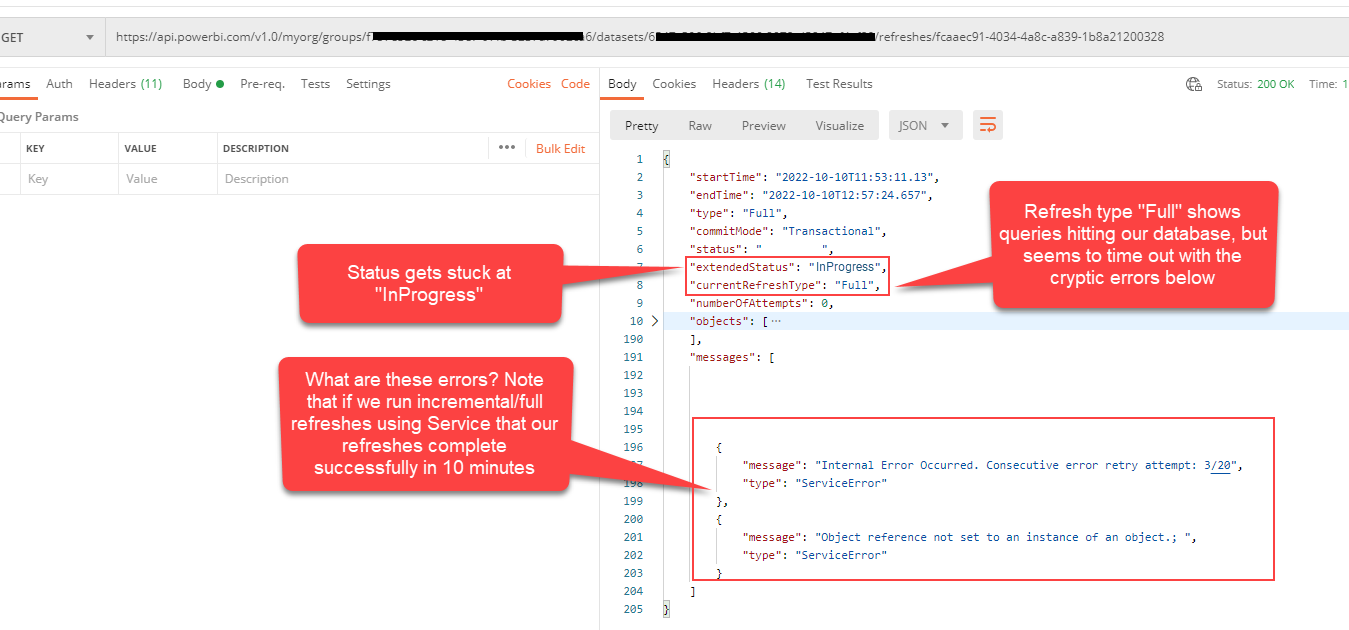Select the Preview view button
This screenshot has height=630, width=1349.
(764, 125)
